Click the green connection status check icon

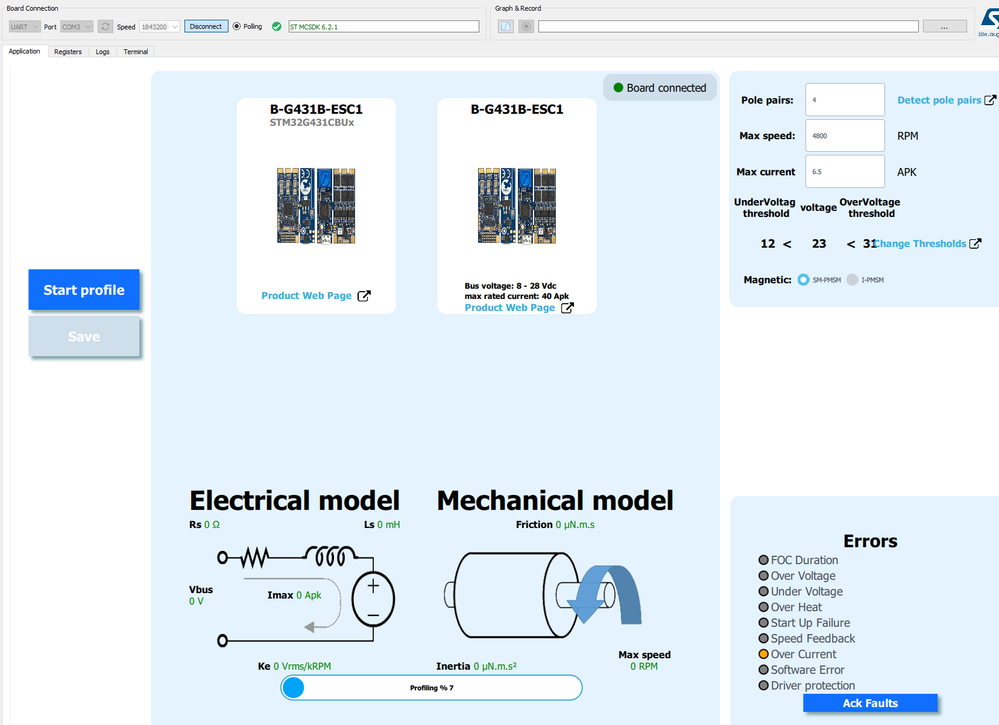tap(277, 27)
